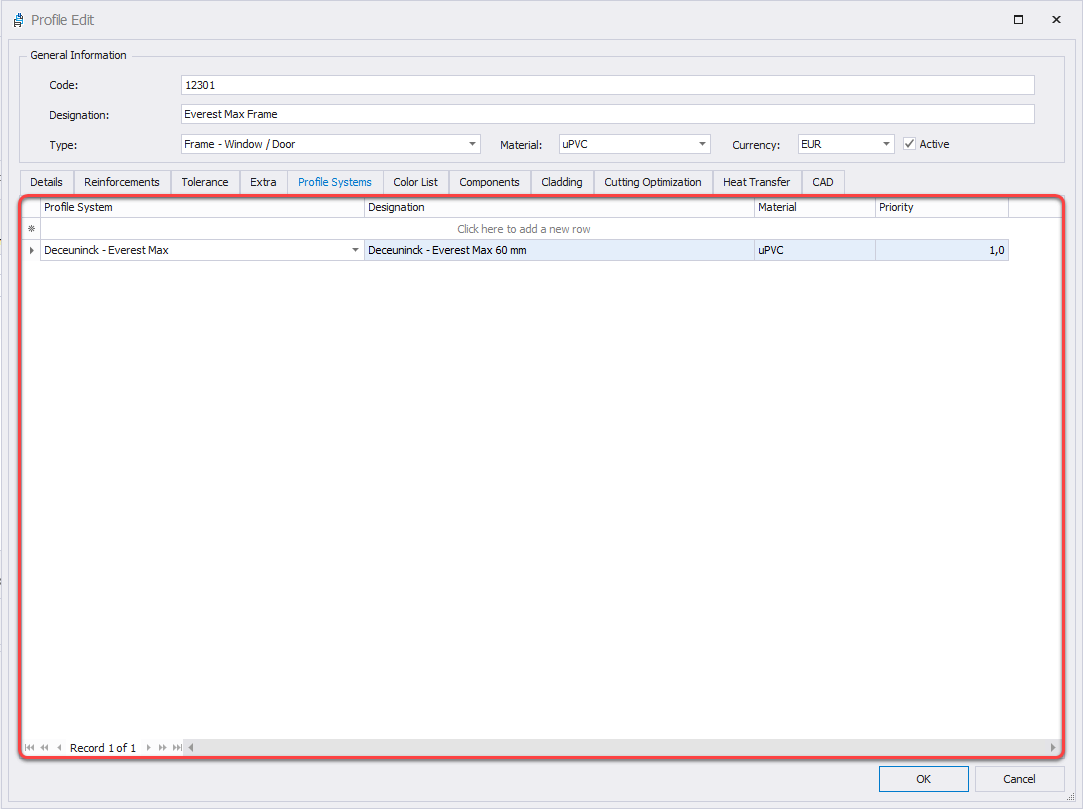Switch to the Reinforcements tab

(121, 182)
